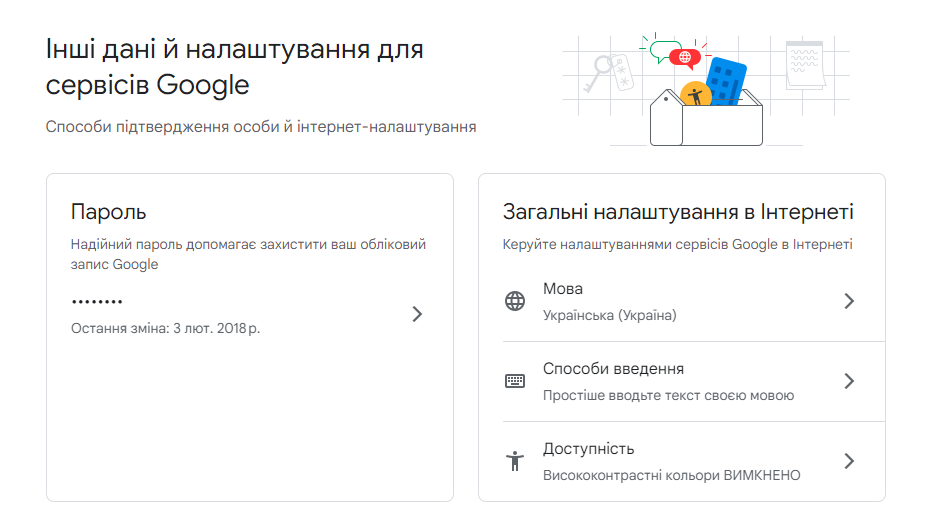Click the globe icon beside Мова

pos(515,301)
